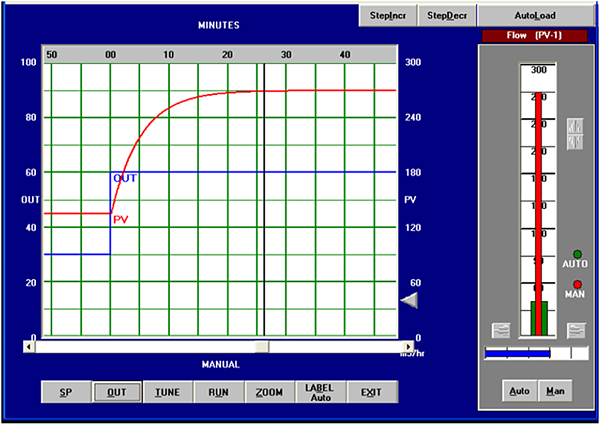Screen dimensions: 600x424
Task: Click the blue output bar under the faceplate
Action: (x=517, y=353)
